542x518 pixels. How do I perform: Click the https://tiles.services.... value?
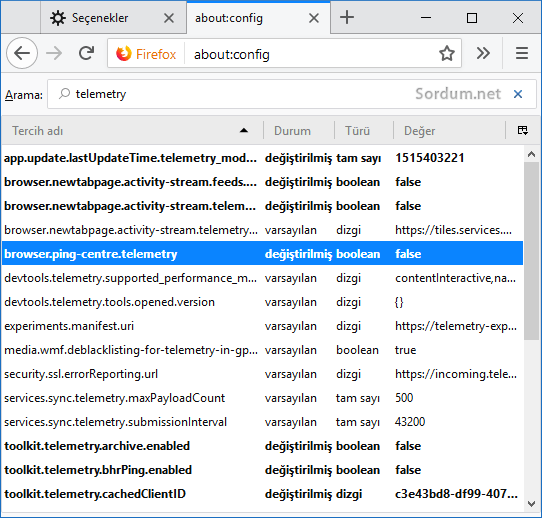453,230
